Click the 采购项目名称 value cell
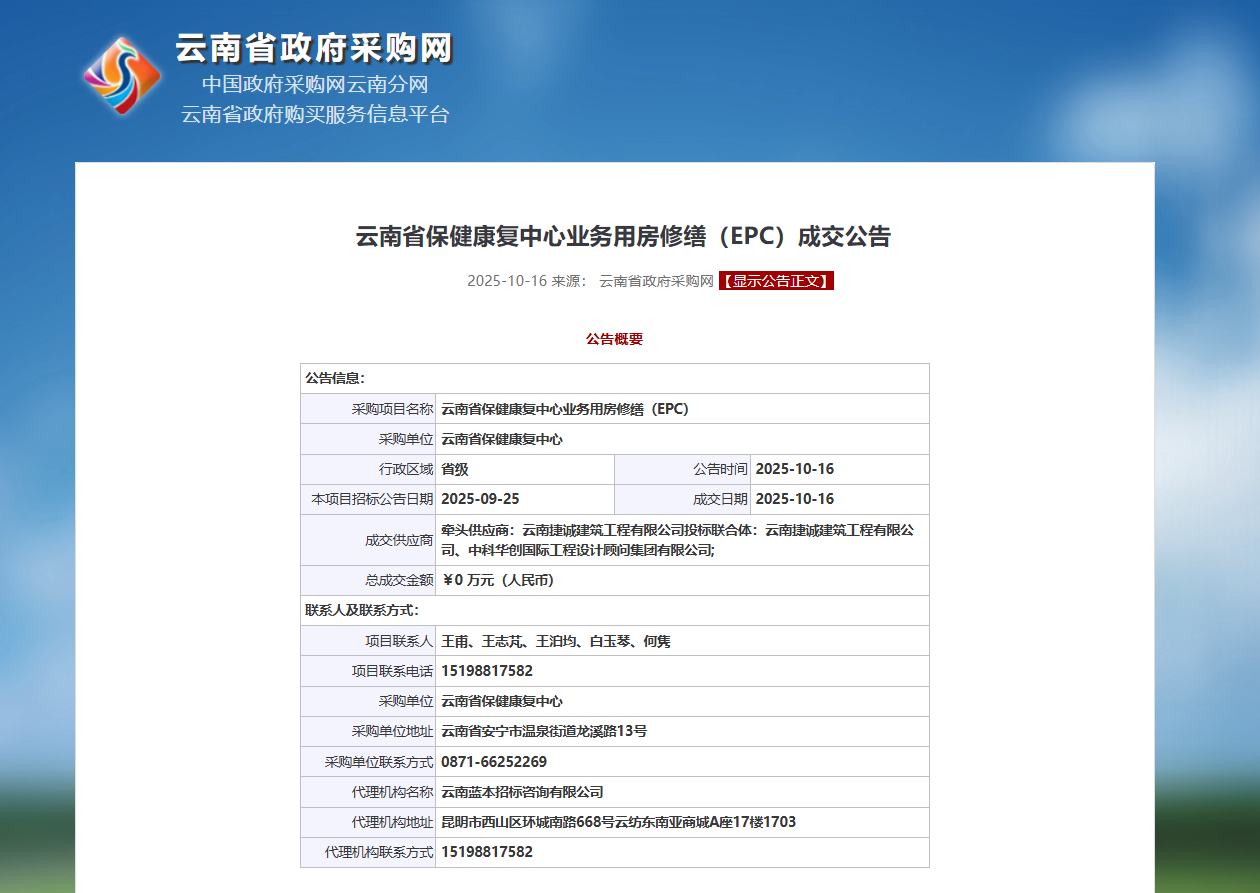This screenshot has width=1260, height=893. pyautogui.click(x=565, y=409)
